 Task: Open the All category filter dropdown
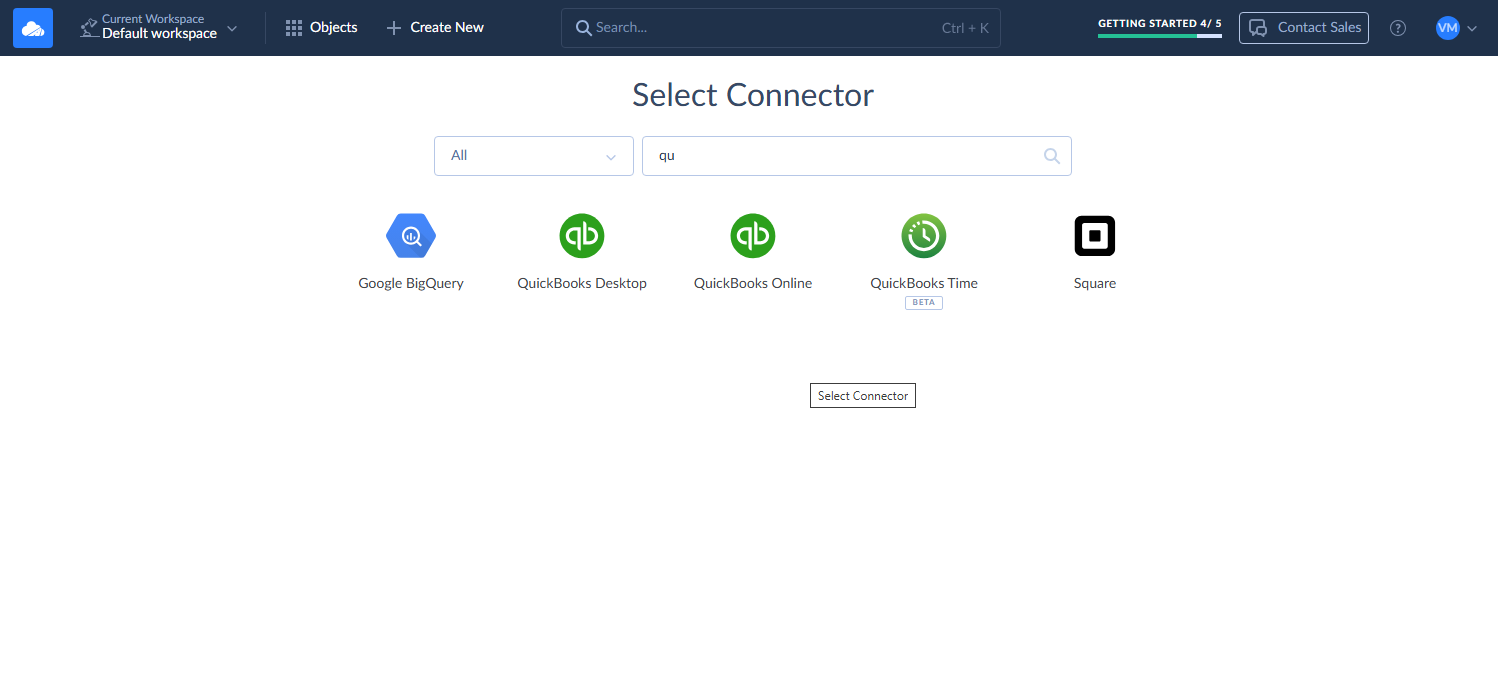(533, 156)
